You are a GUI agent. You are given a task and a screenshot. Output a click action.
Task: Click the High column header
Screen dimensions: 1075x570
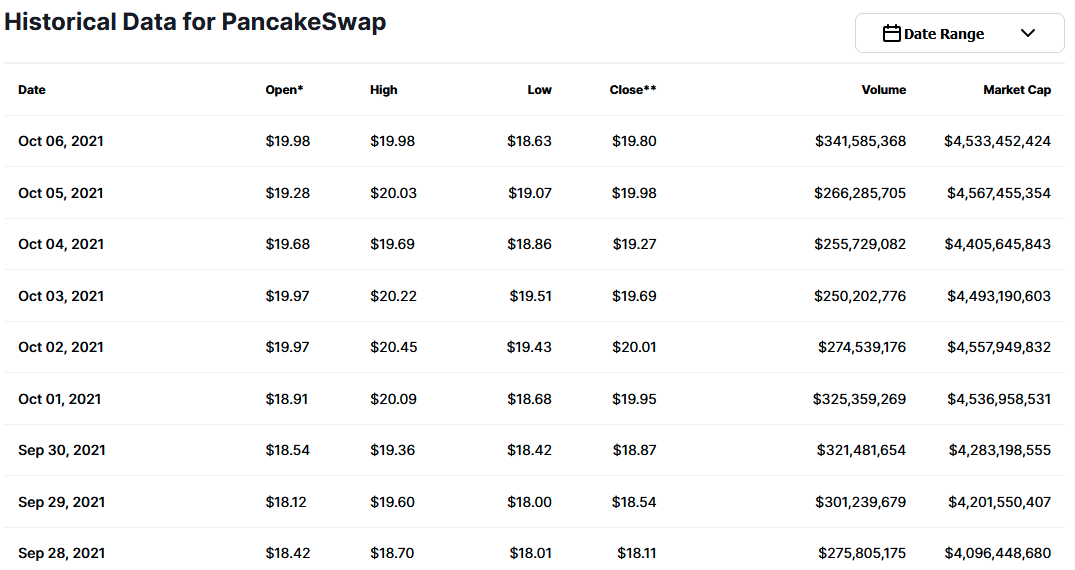click(384, 90)
